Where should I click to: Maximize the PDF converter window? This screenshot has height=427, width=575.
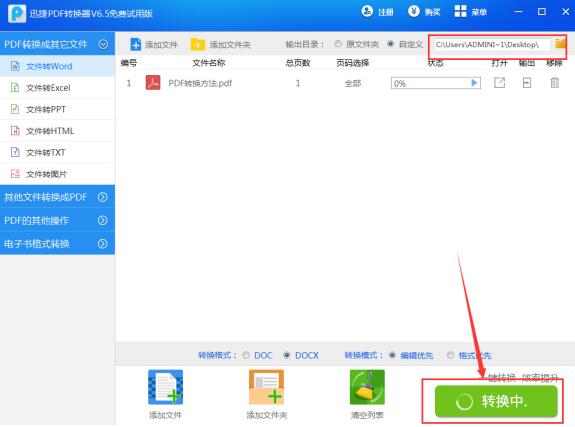[x=542, y=12]
